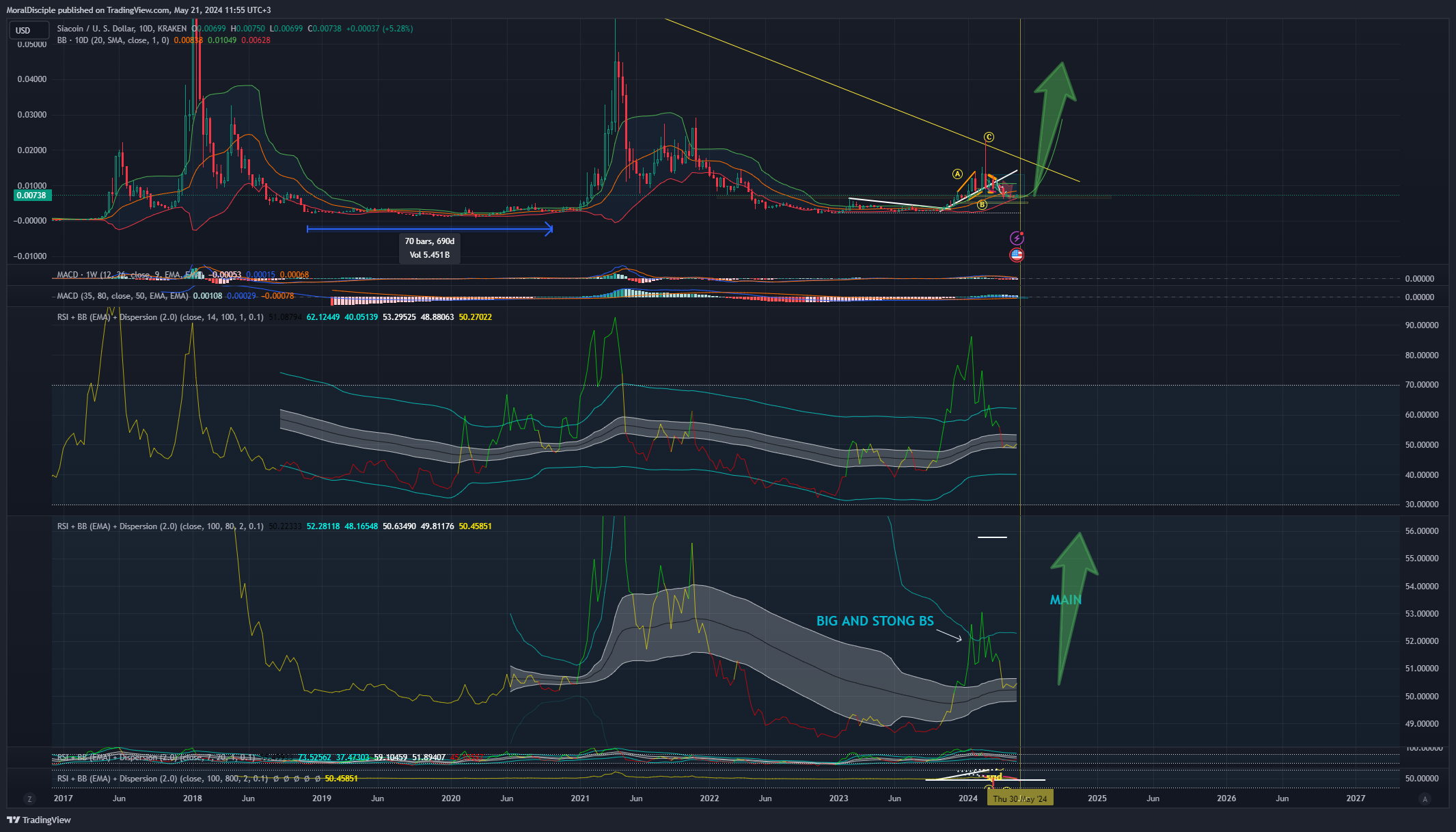This screenshot has width=1456, height=832.
Task: Click the 0.04000 price axis label
Action: [x=32, y=79]
